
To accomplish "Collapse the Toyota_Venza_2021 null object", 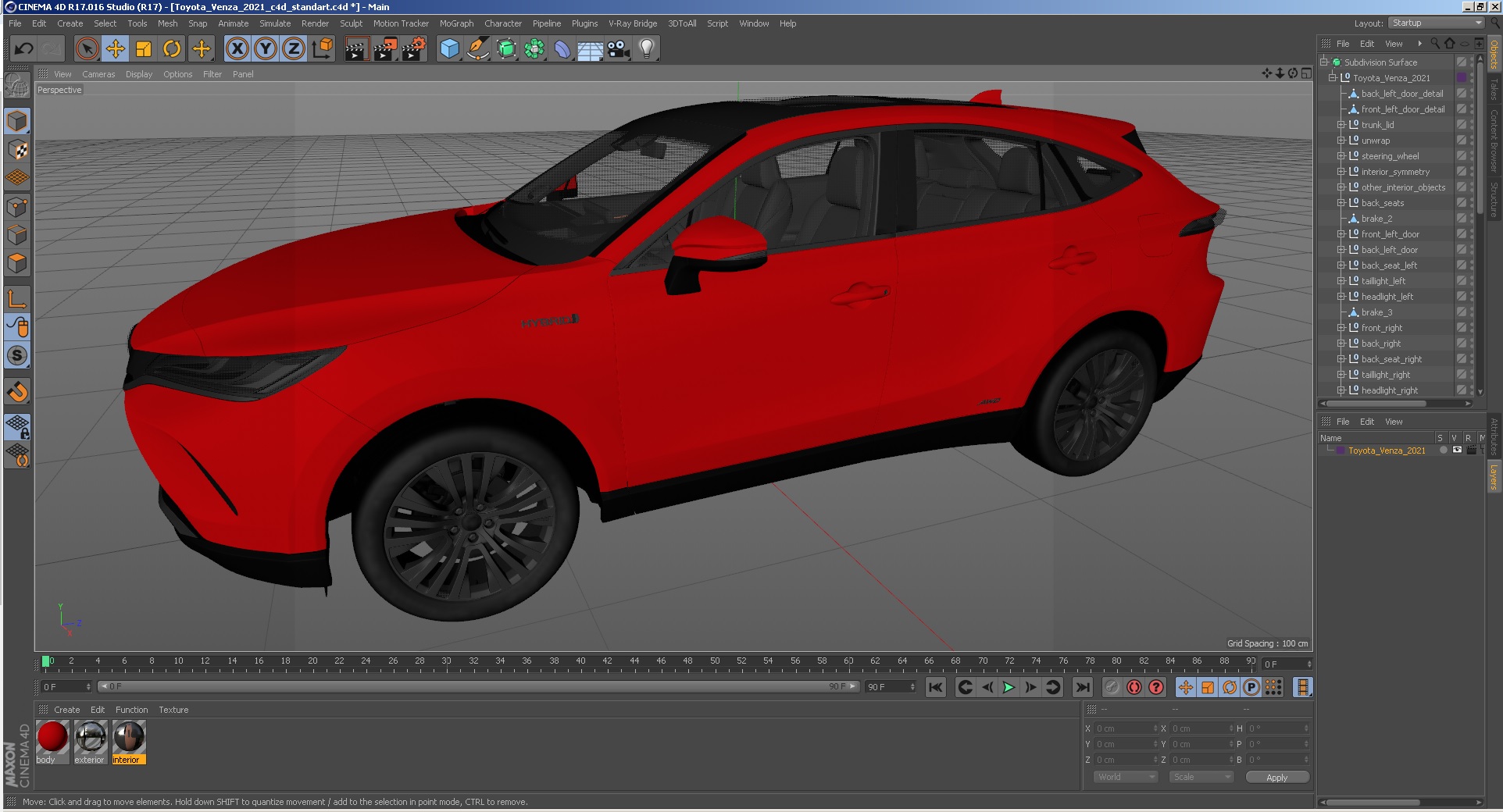I will tap(1332, 78).
